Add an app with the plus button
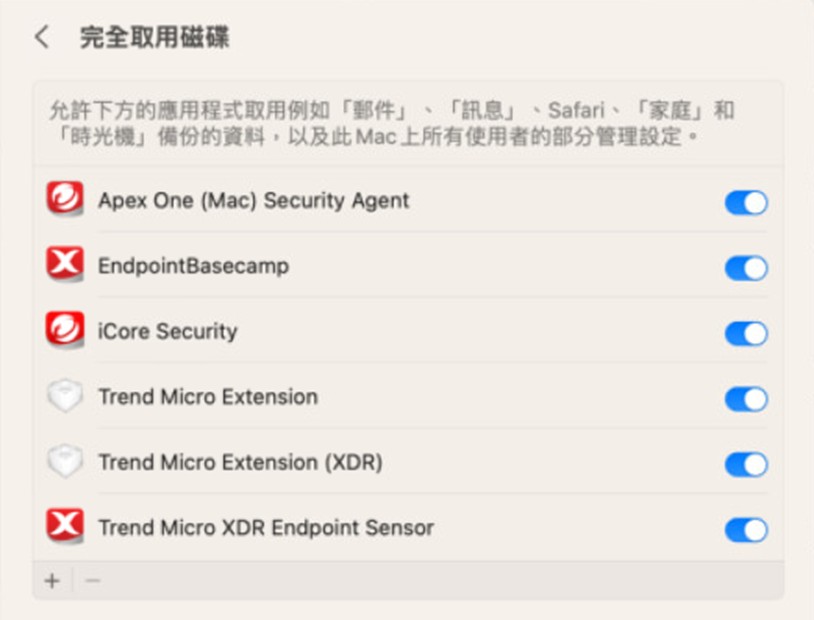 pos(52,580)
